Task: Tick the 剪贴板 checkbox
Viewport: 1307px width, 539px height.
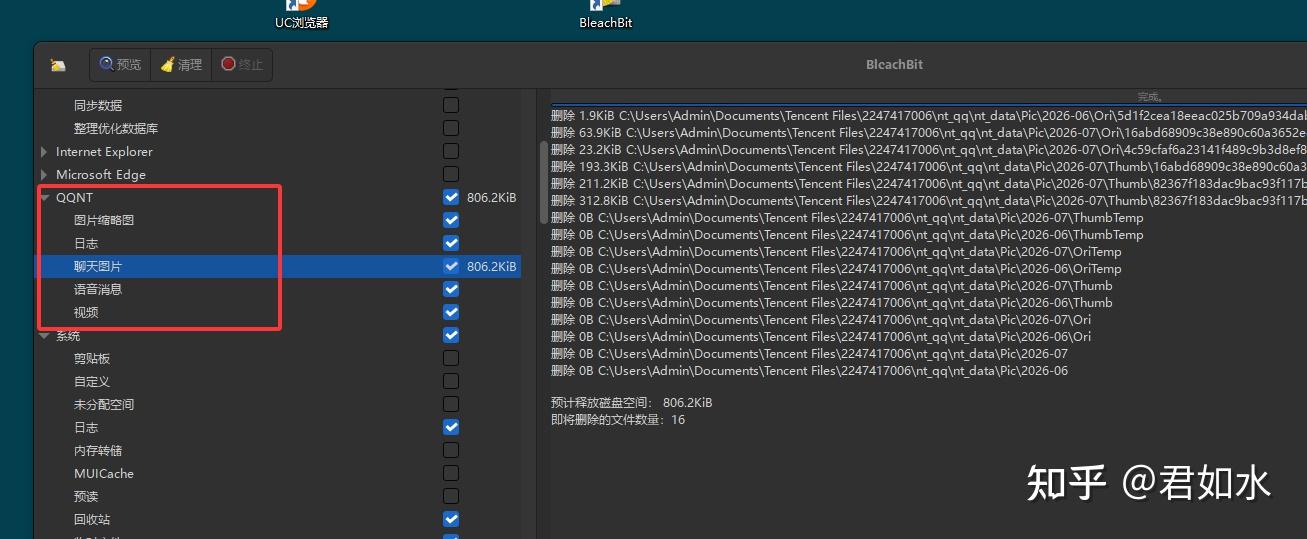Action: coord(451,358)
